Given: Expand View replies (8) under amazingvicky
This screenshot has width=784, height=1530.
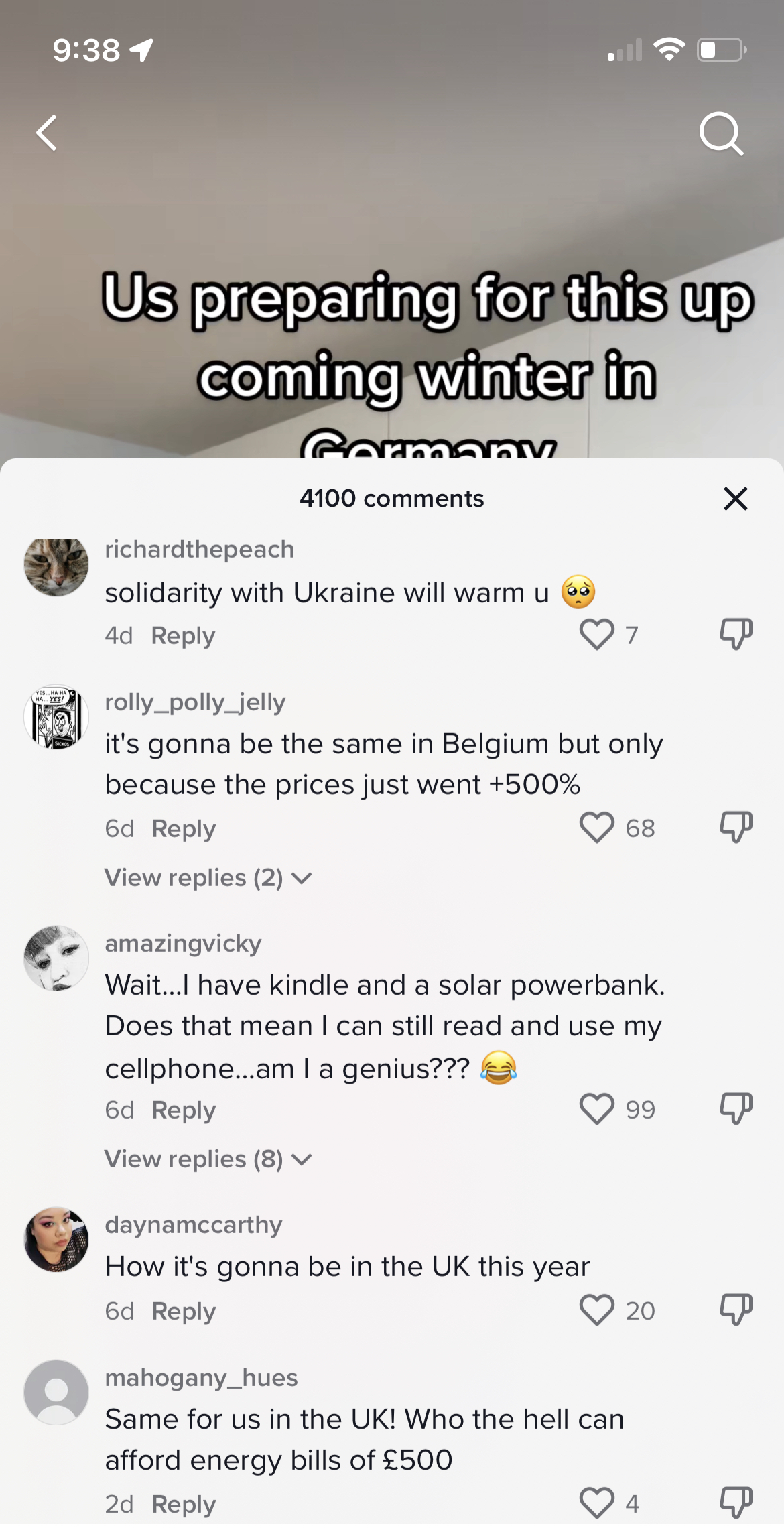Looking at the screenshot, I should click(208, 1159).
